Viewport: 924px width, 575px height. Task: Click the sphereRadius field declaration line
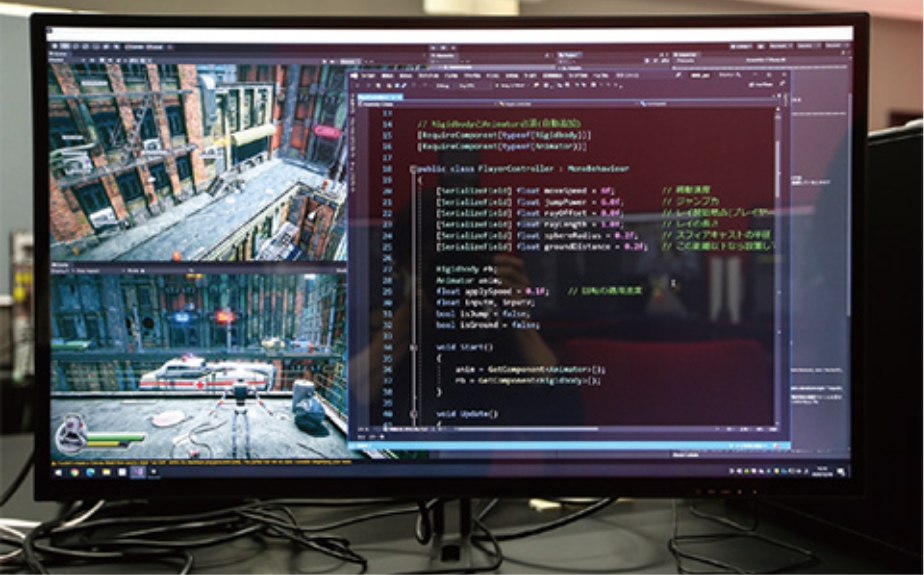pos(536,236)
